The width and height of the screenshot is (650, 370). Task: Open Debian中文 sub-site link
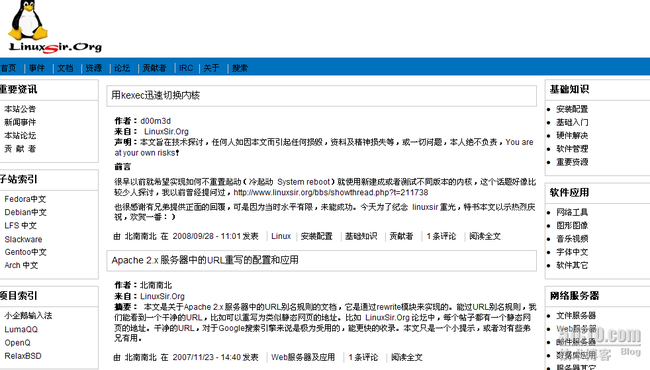(x=25, y=212)
